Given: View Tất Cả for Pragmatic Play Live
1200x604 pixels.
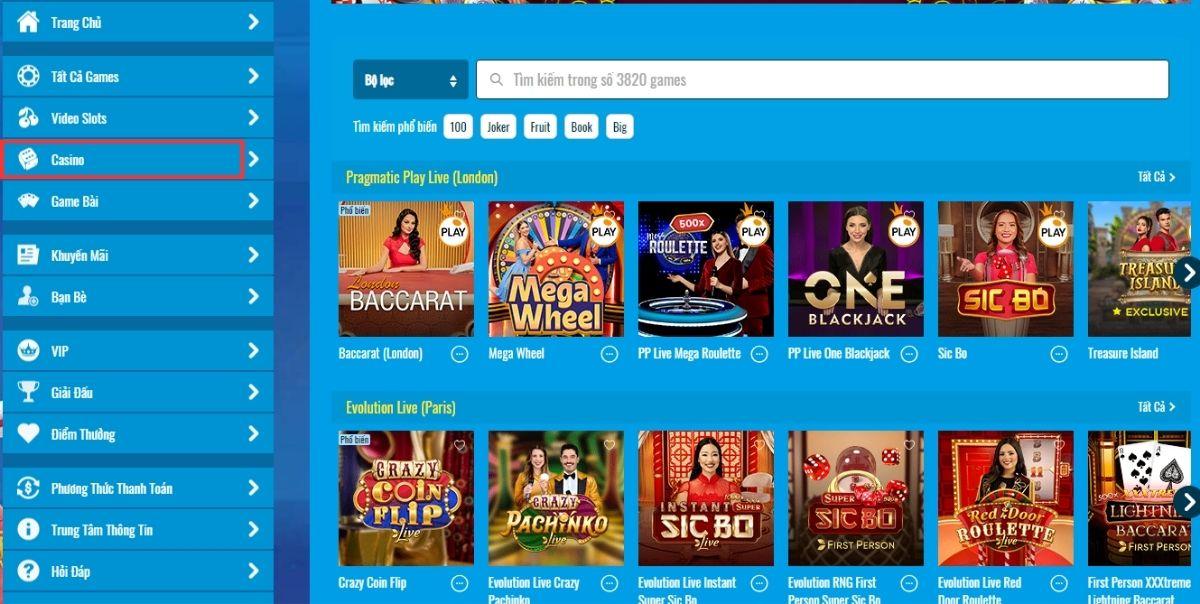Looking at the screenshot, I should (1156, 177).
